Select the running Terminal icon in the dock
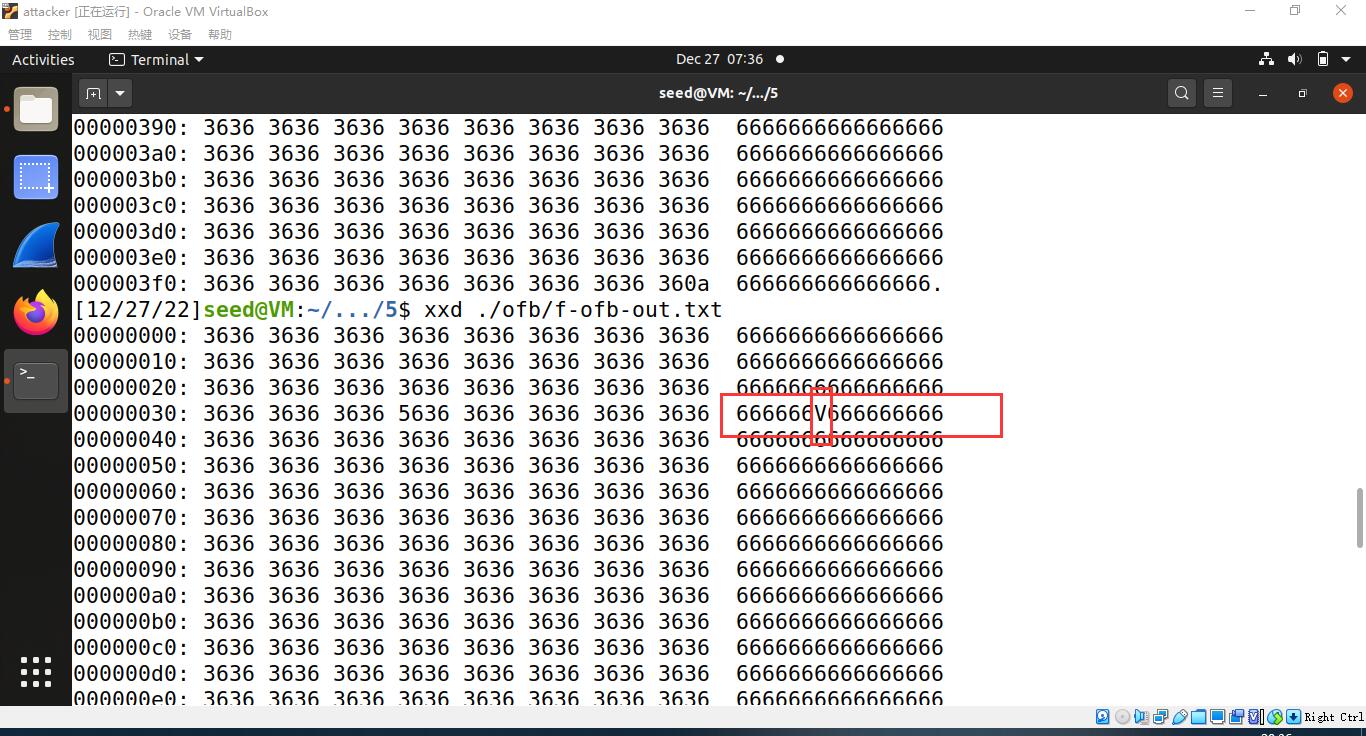 (36, 380)
